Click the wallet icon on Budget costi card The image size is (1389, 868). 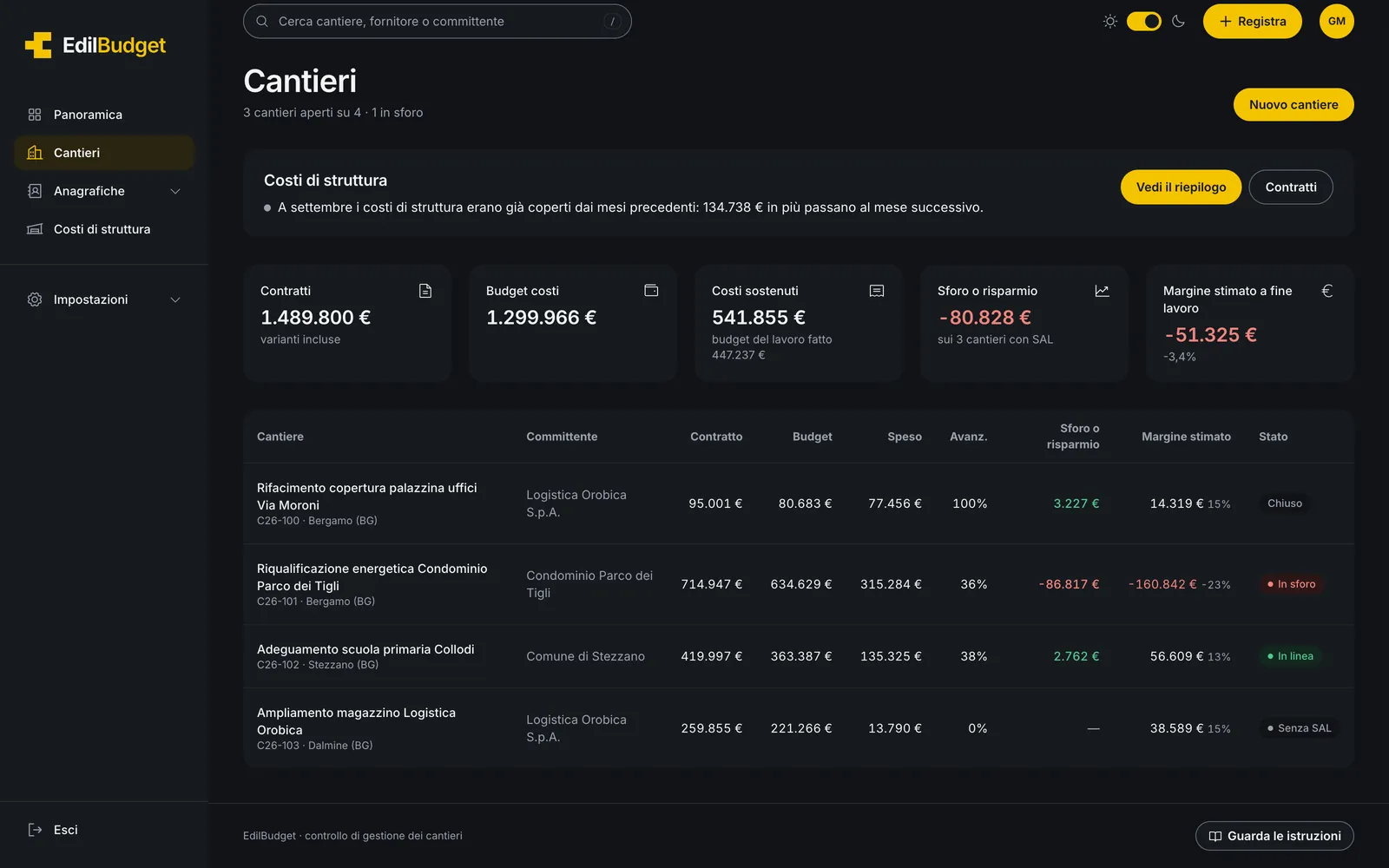(651, 291)
